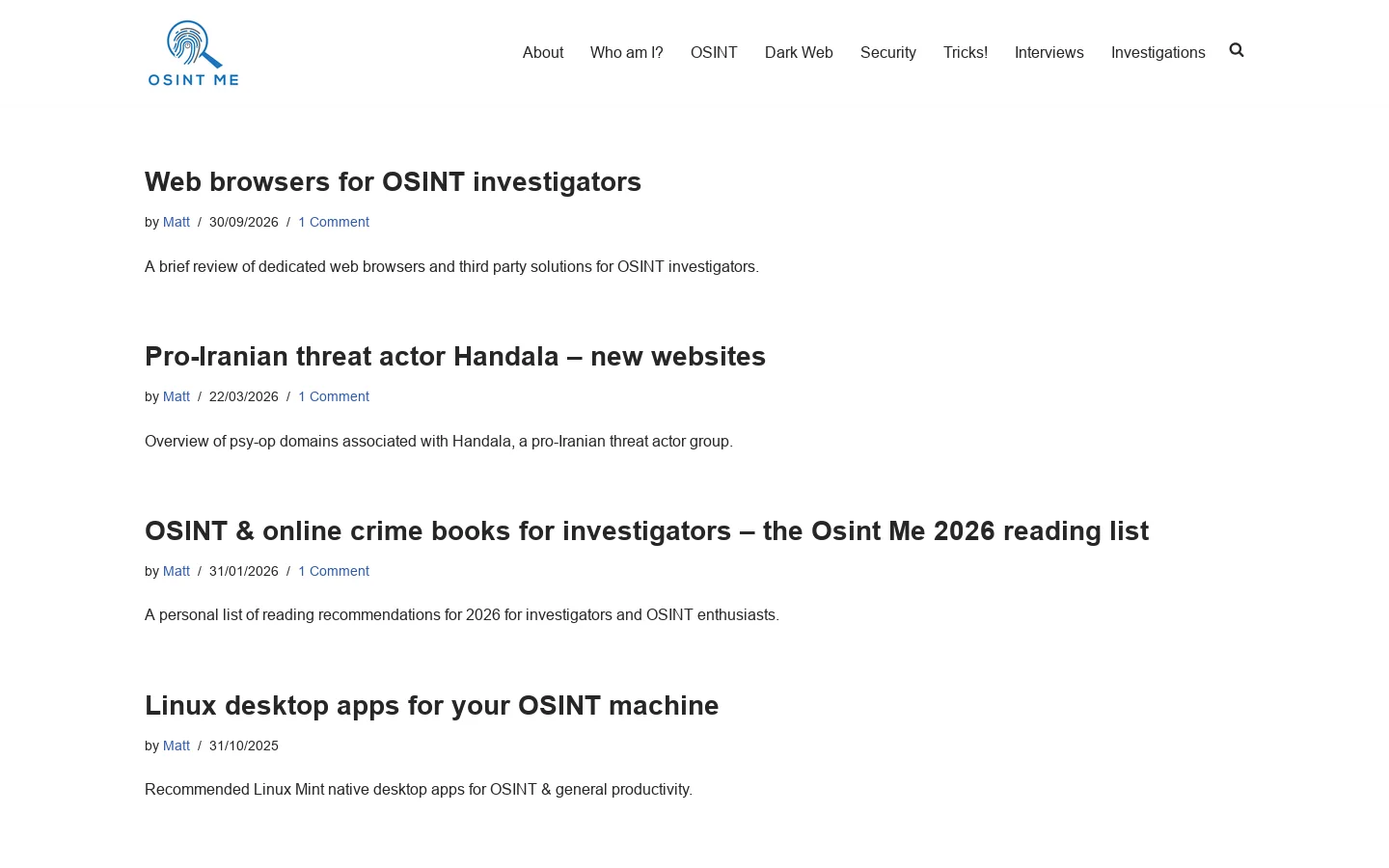Open the Investigations section

click(1158, 52)
